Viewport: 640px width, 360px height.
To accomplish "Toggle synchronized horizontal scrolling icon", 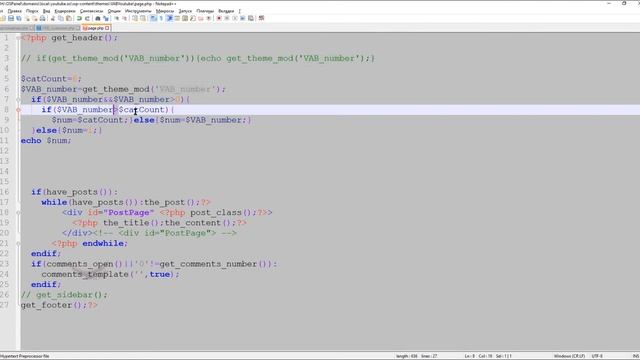I will (x=143, y=18).
